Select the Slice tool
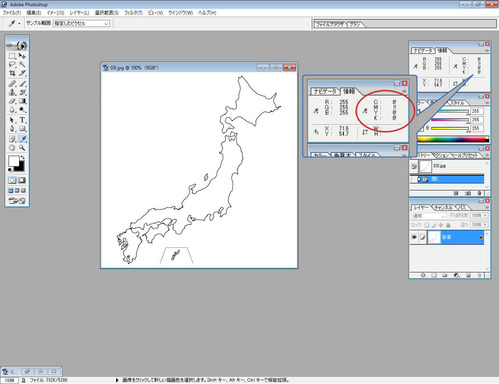This screenshot has height=384, width=499. (22, 73)
